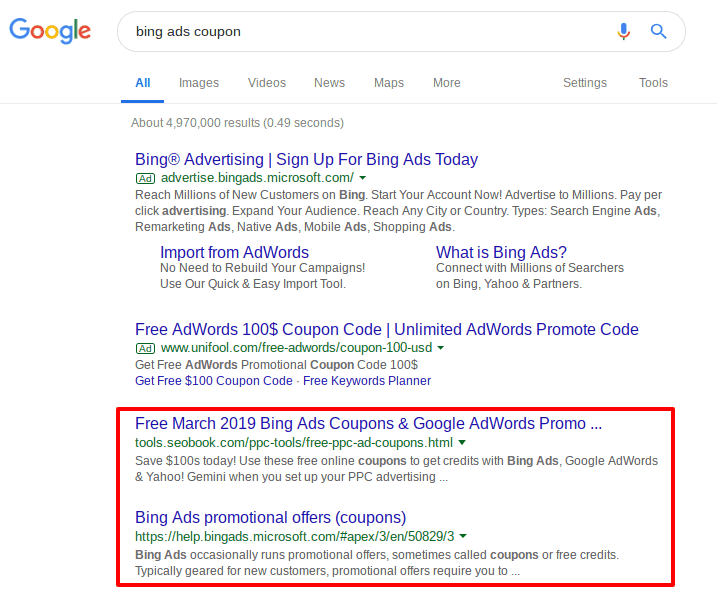Open the News tab
The width and height of the screenshot is (717, 590).
[329, 83]
